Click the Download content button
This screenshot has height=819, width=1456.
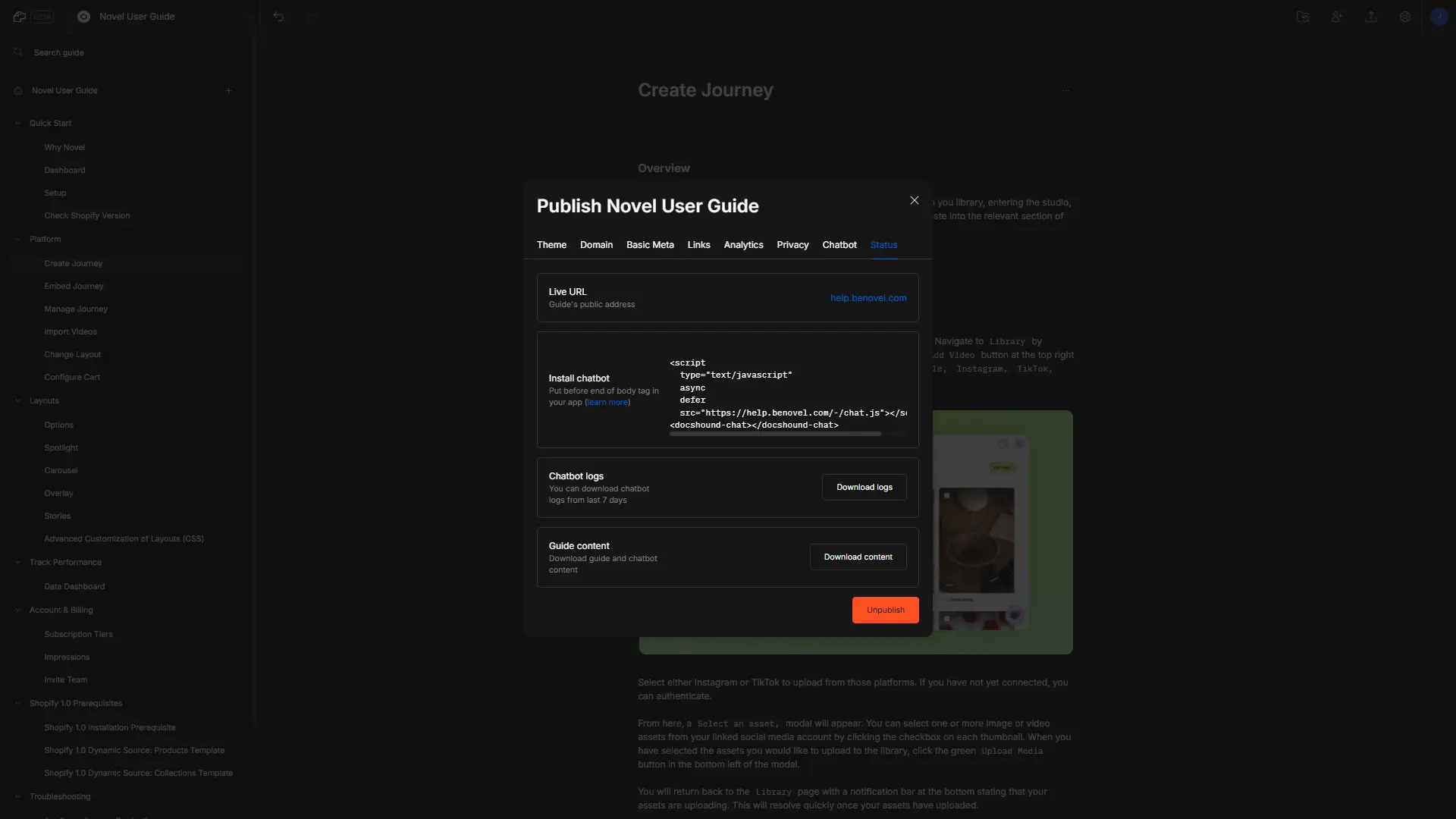[858, 557]
